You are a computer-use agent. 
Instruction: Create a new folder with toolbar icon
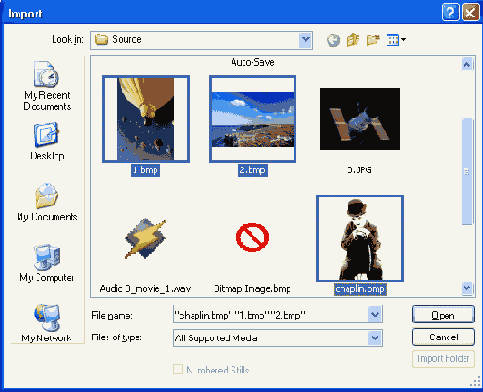point(373,40)
